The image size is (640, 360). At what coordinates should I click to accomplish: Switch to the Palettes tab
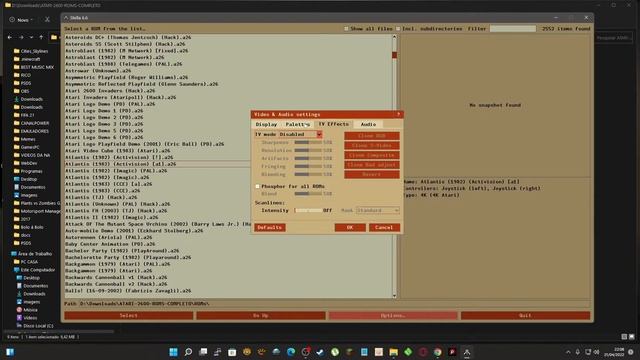[298, 124]
